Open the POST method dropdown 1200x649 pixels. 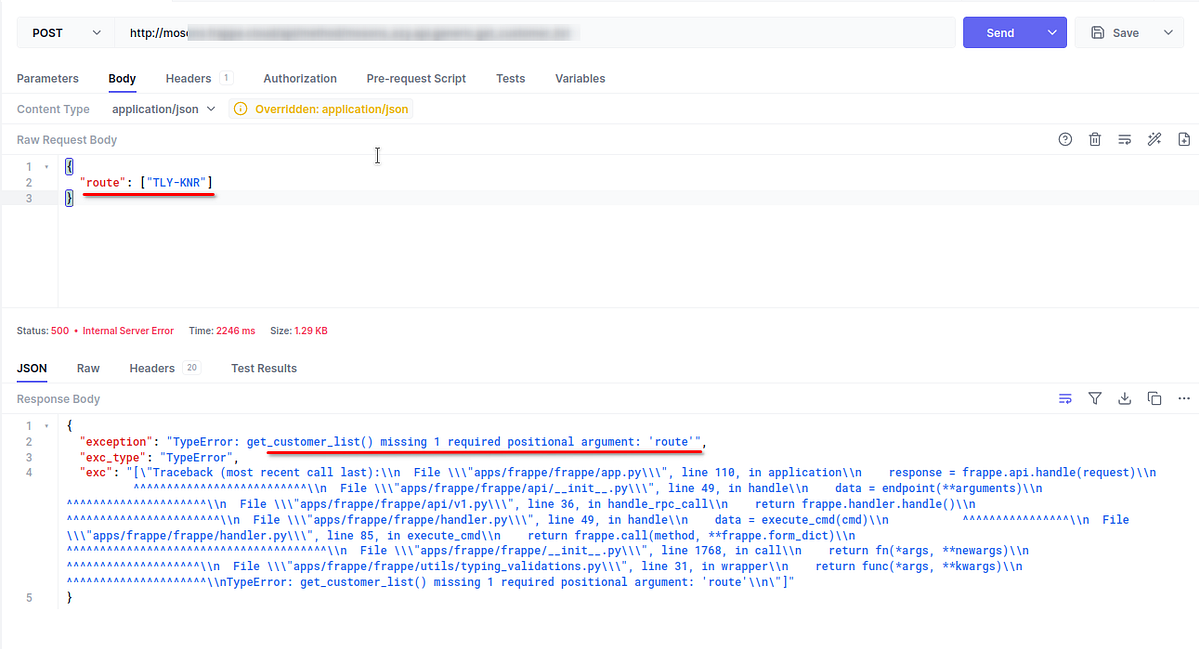tap(64, 32)
